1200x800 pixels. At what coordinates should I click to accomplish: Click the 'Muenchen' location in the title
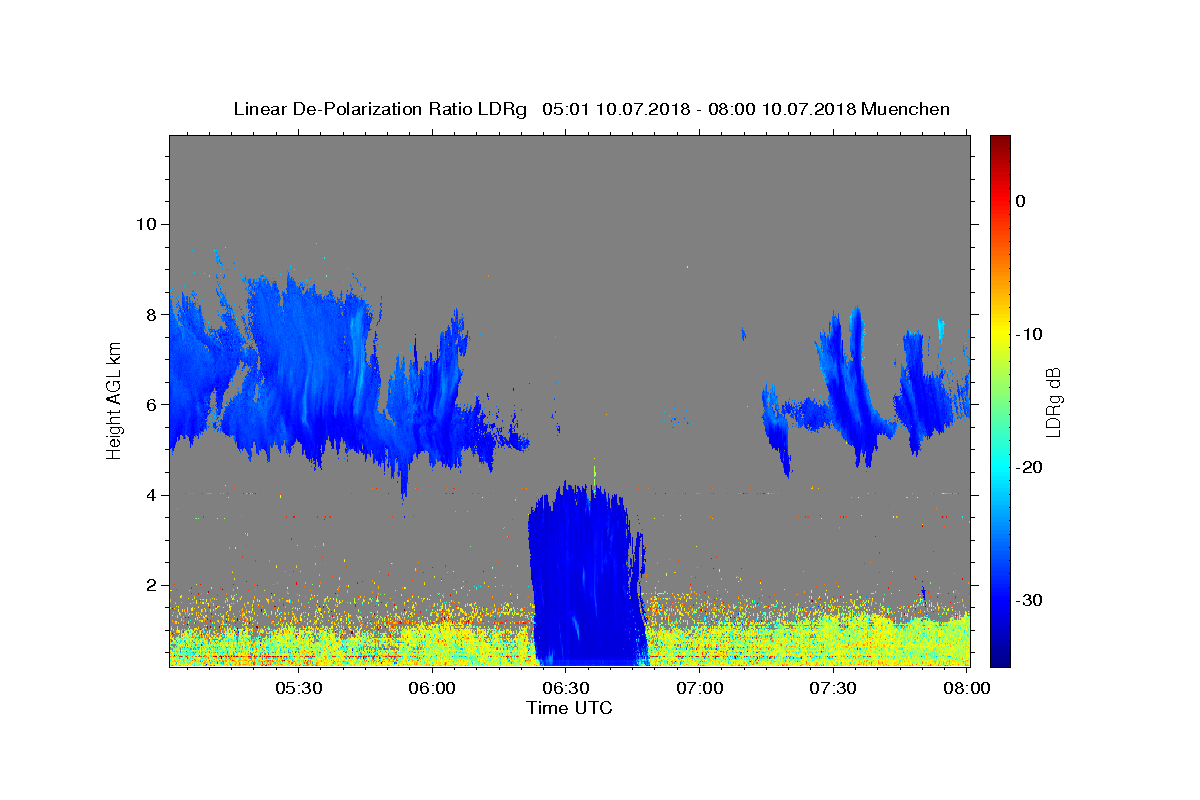(905, 109)
